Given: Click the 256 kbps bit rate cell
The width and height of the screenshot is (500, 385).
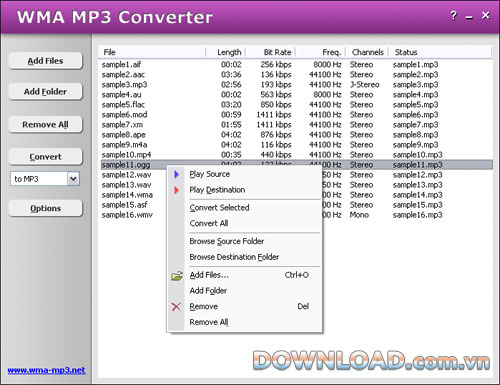Looking at the screenshot, I should click(x=276, y=65).
